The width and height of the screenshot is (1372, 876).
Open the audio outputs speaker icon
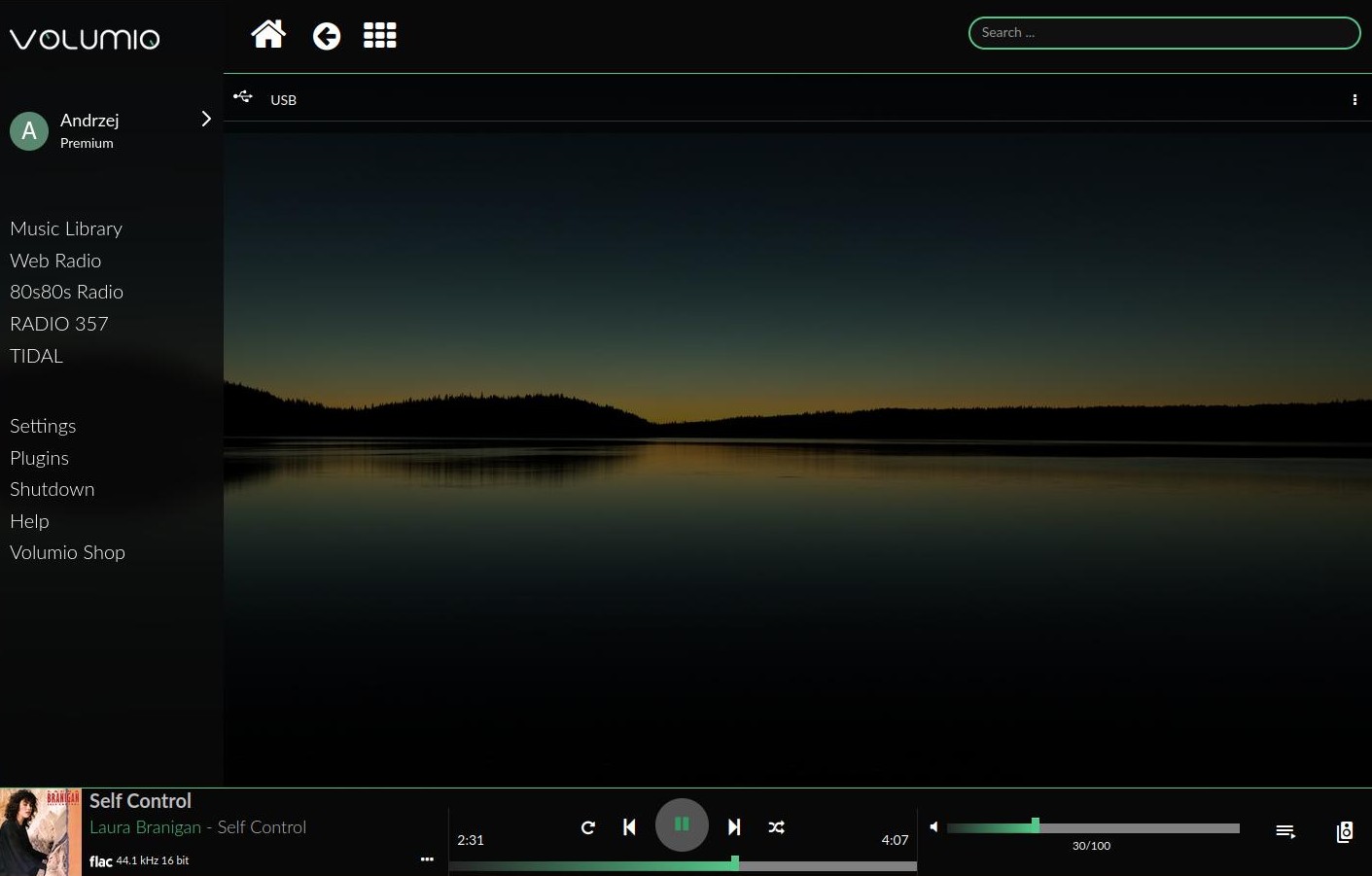point(1345,832)
